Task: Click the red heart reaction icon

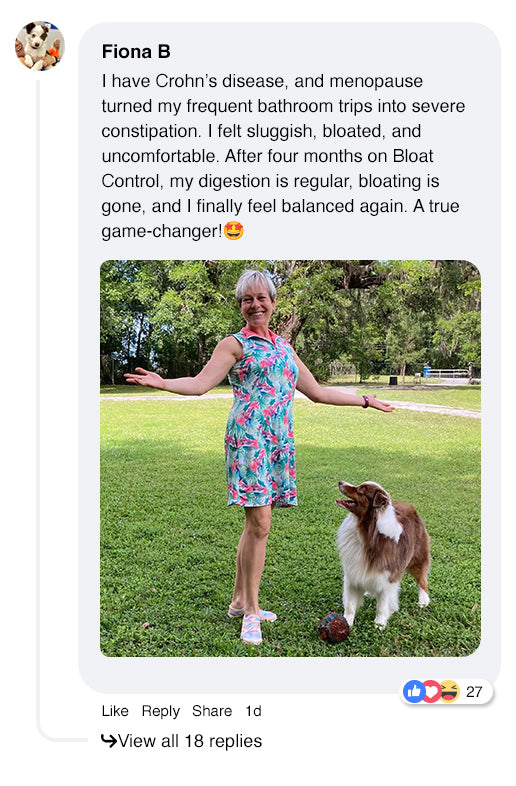Action: tap(431, 692)
